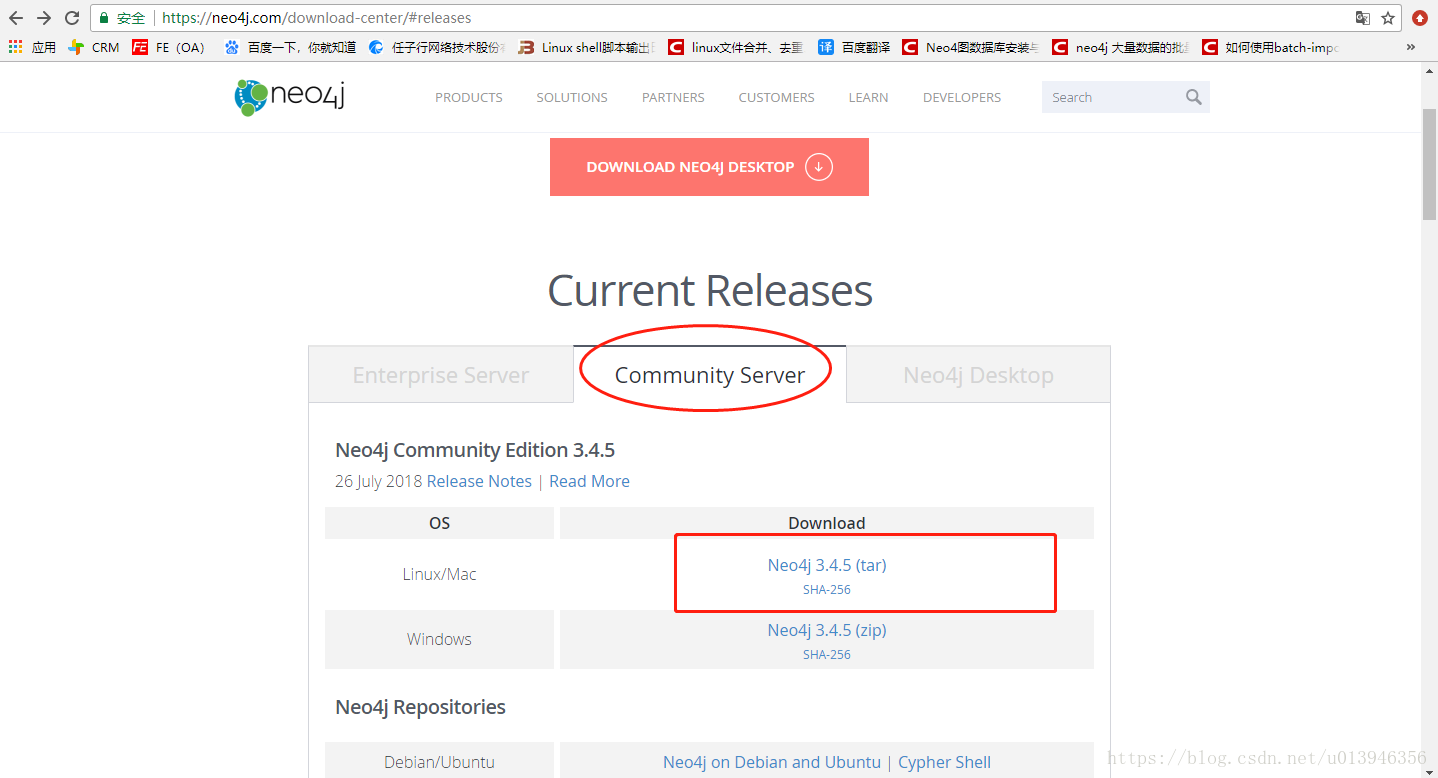
Task: Click the browser address bar URL
Action: (x=316, y=18)
